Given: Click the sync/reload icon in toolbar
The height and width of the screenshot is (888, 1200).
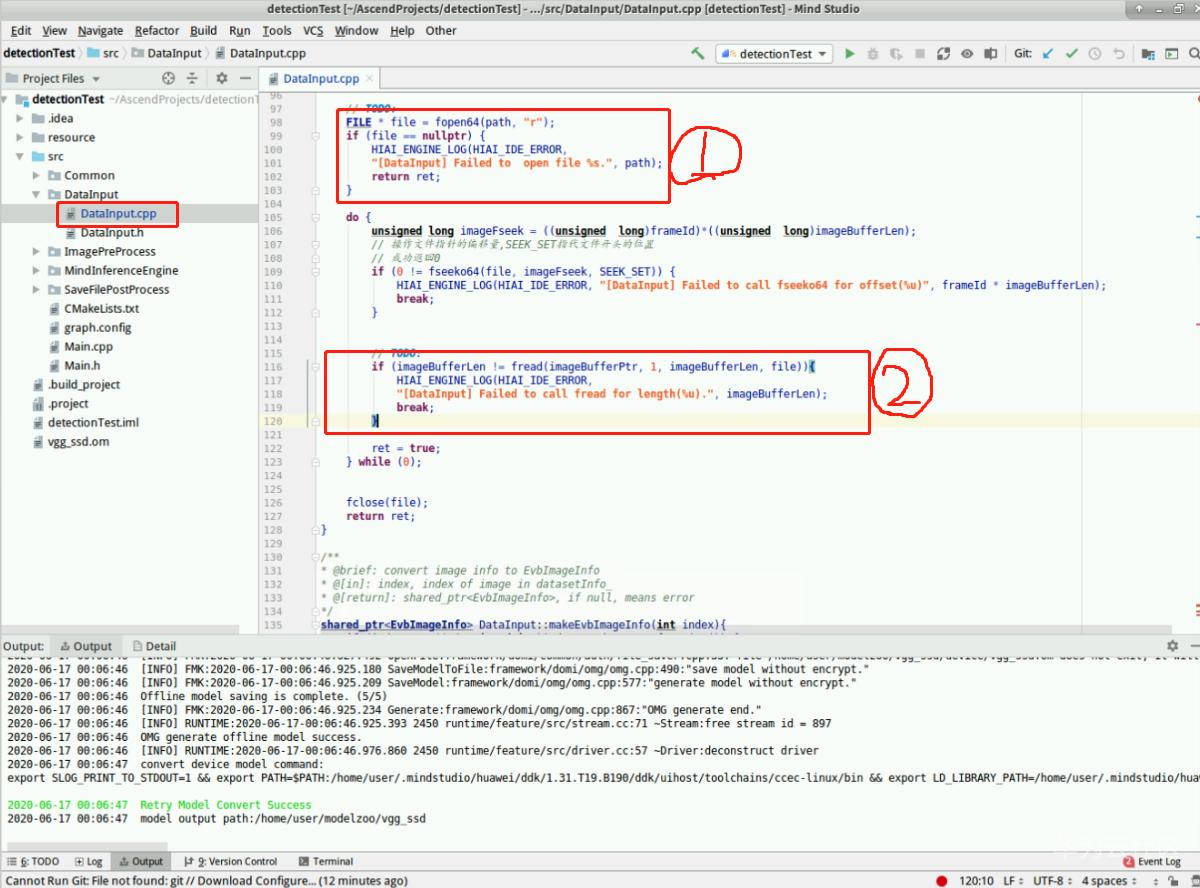Looking at the screenshot, I should click(x=943, y=54).
